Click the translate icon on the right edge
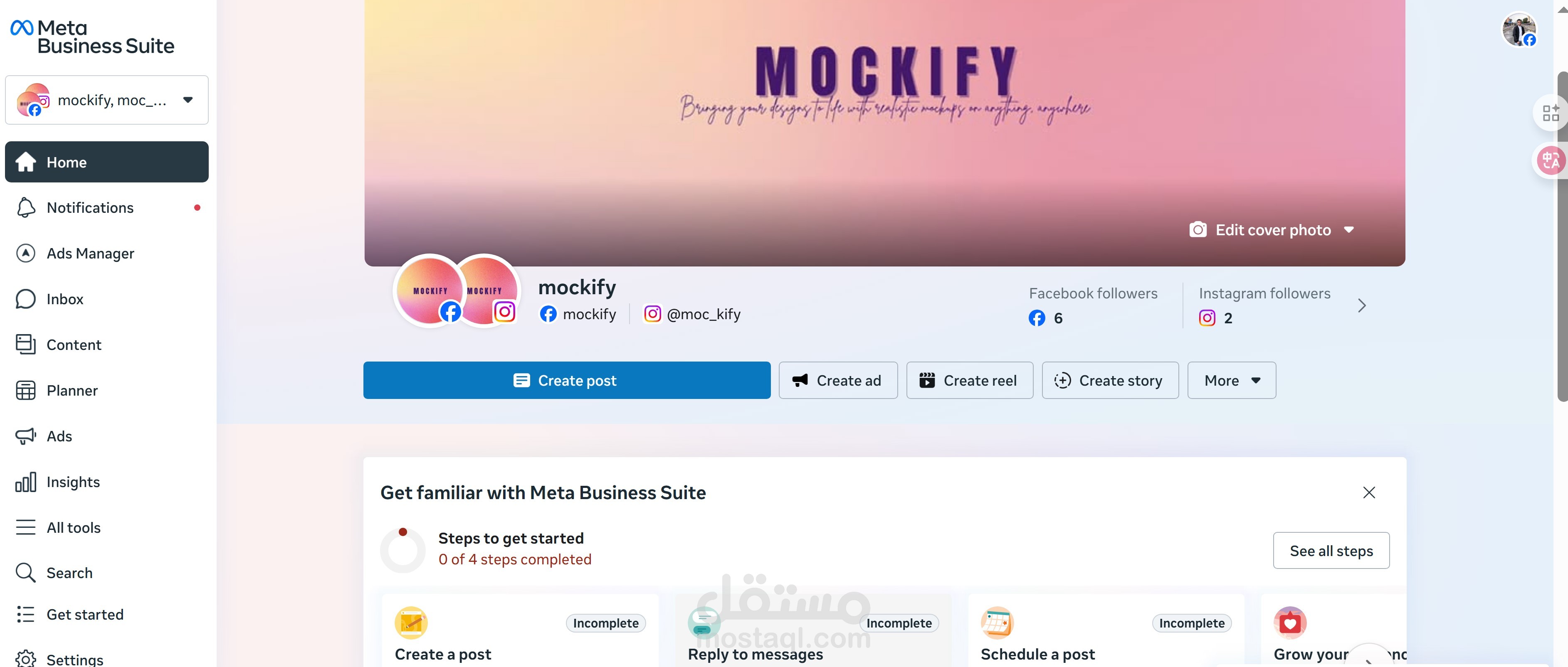The image size is (1568, 667). click(1551, 161)
